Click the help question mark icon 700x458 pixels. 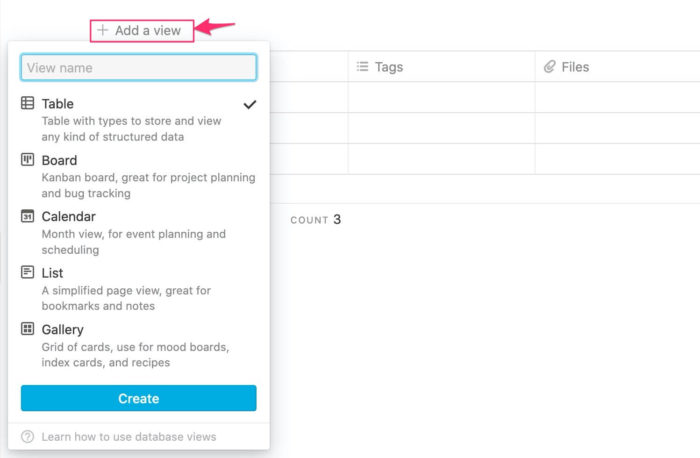[x=27, y=437]
